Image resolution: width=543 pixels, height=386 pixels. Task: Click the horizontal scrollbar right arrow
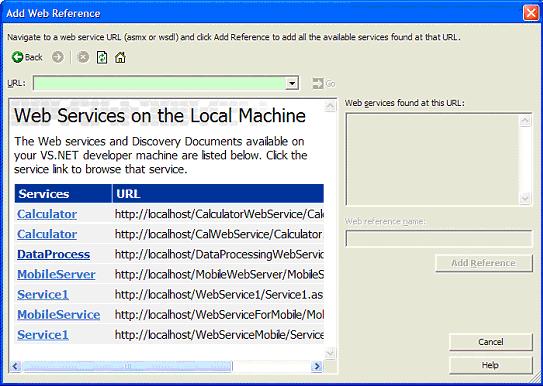pyautogui.click(x=317, y=366)
